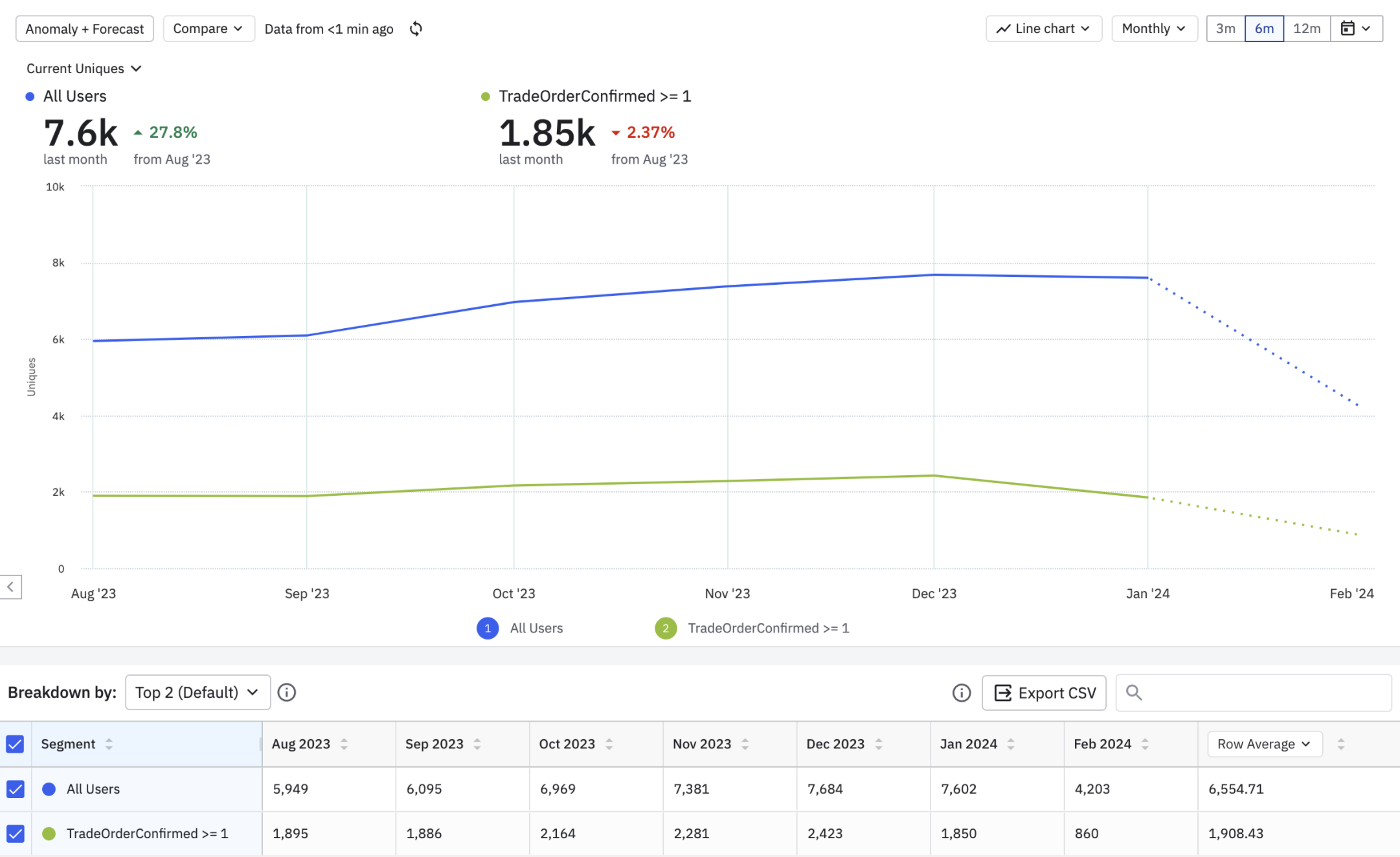Uncheck the TradeOrderConfirmed row checkbox

click(15, 834)
